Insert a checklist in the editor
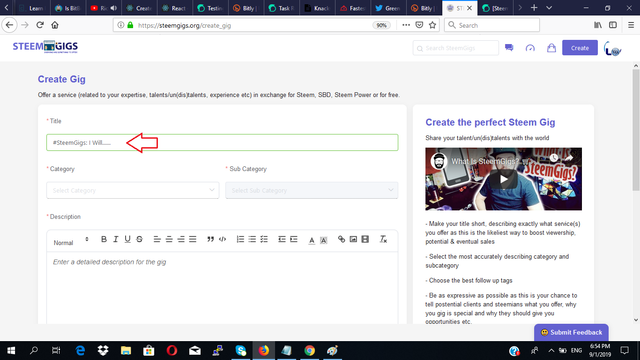Image resolution: width=640 pixels, height=360 pixels. click(264, 239)
